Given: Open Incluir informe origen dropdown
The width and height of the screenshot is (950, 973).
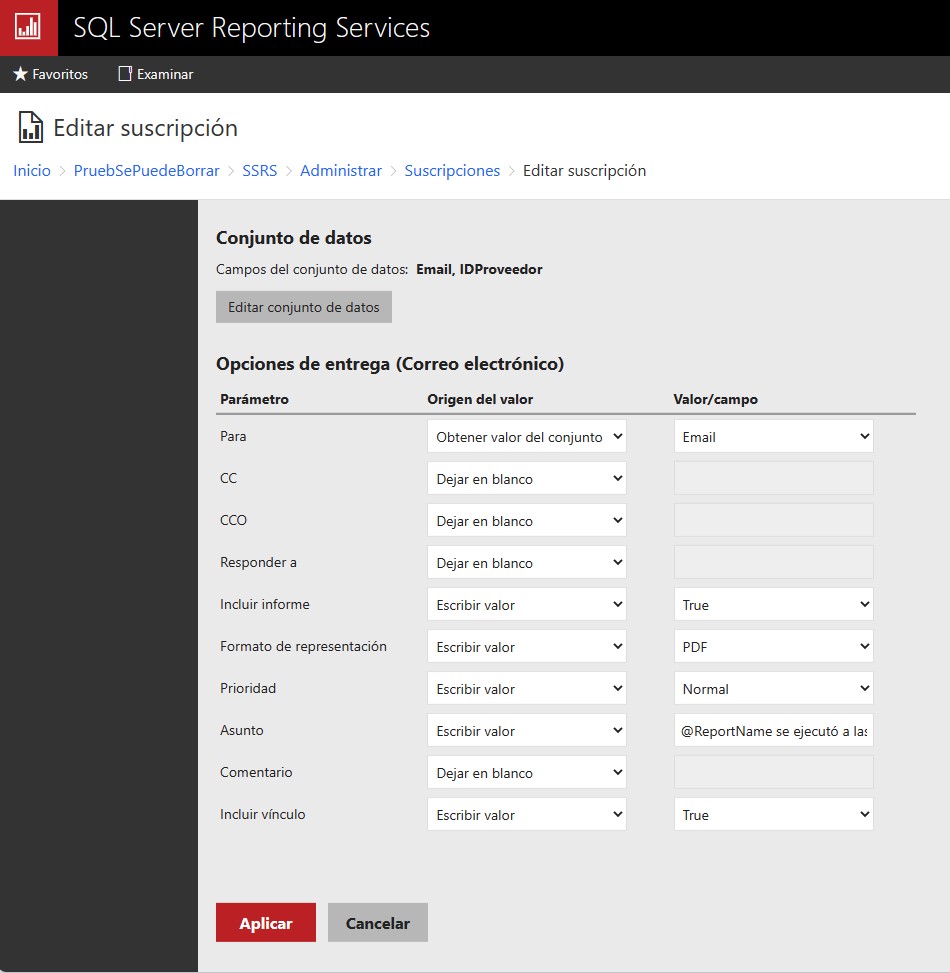Looking at the screenshot, I should tap(527, 604).
